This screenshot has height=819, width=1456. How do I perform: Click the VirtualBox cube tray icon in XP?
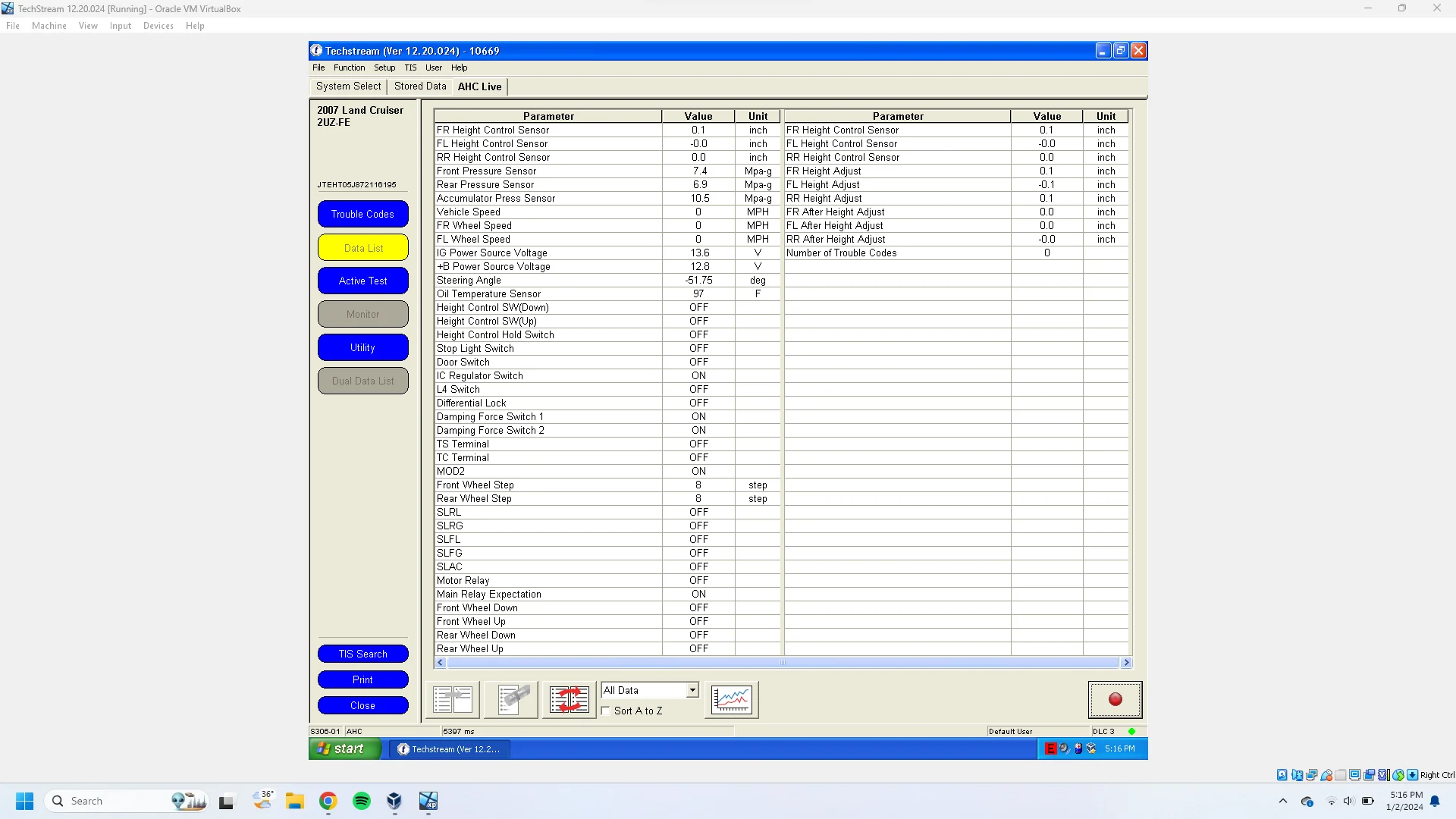[1091, 748]
